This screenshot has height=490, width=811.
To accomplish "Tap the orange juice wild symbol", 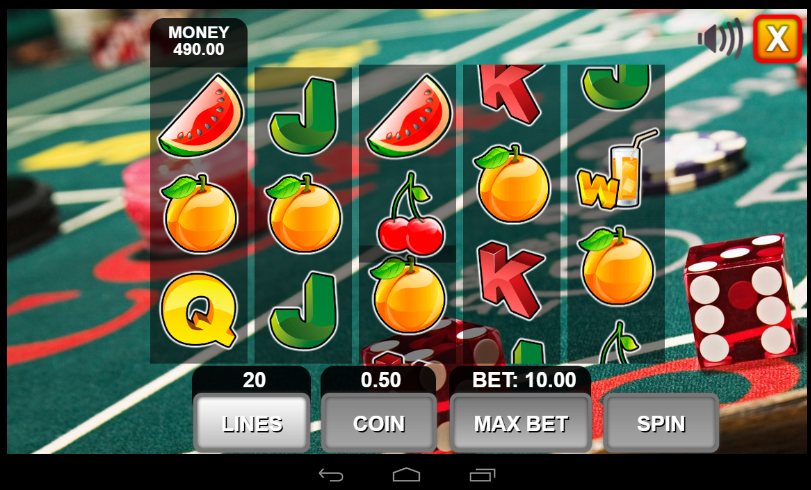I will 618,169.
